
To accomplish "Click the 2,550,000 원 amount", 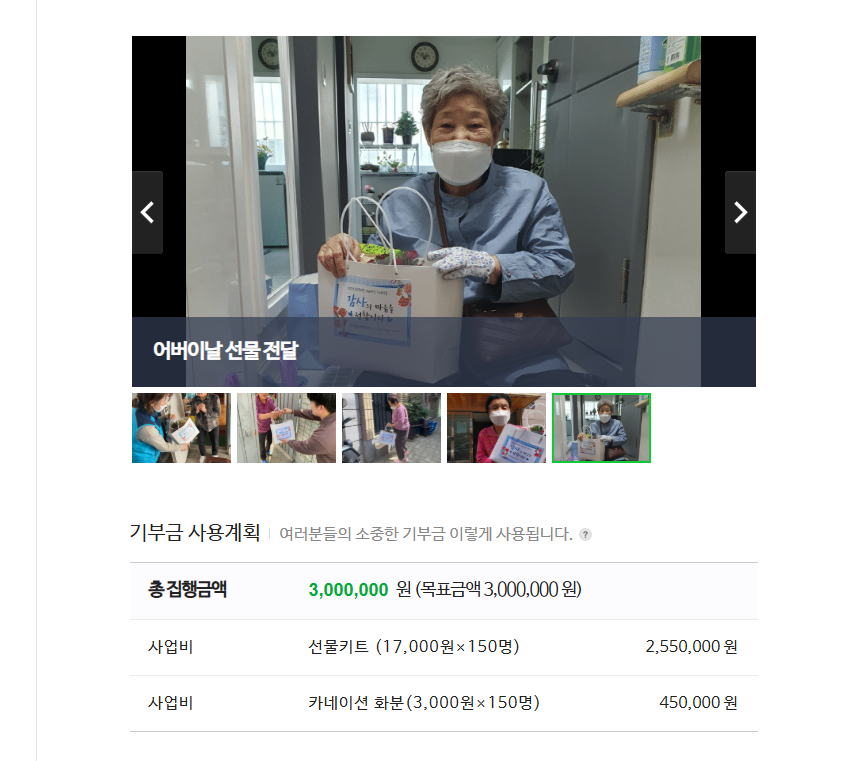I will [691, 647].
